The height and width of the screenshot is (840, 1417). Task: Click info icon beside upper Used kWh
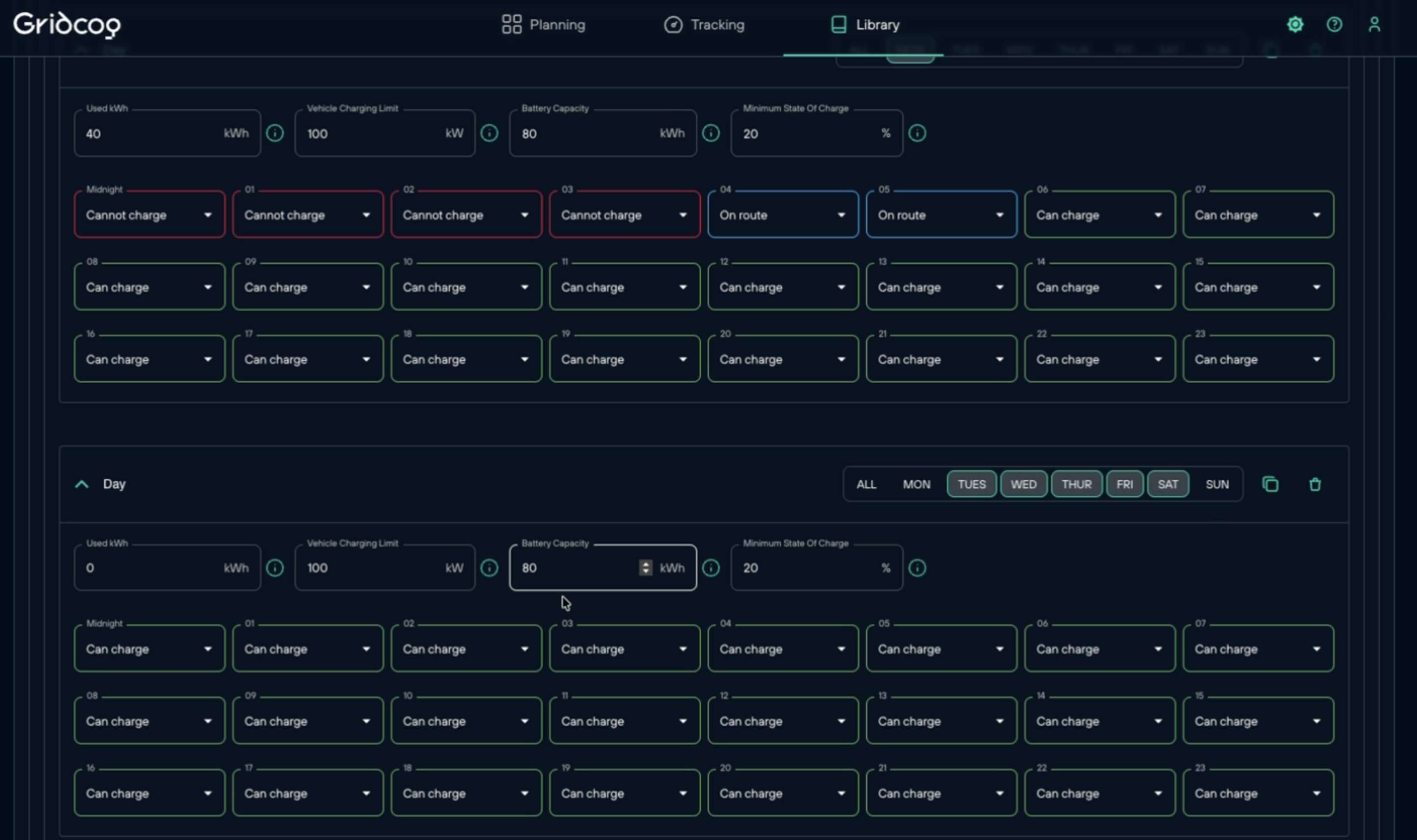pos(275,133)
